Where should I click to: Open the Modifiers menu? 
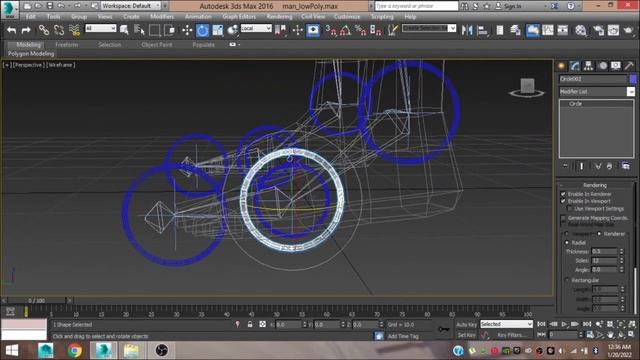coord(162,17)
